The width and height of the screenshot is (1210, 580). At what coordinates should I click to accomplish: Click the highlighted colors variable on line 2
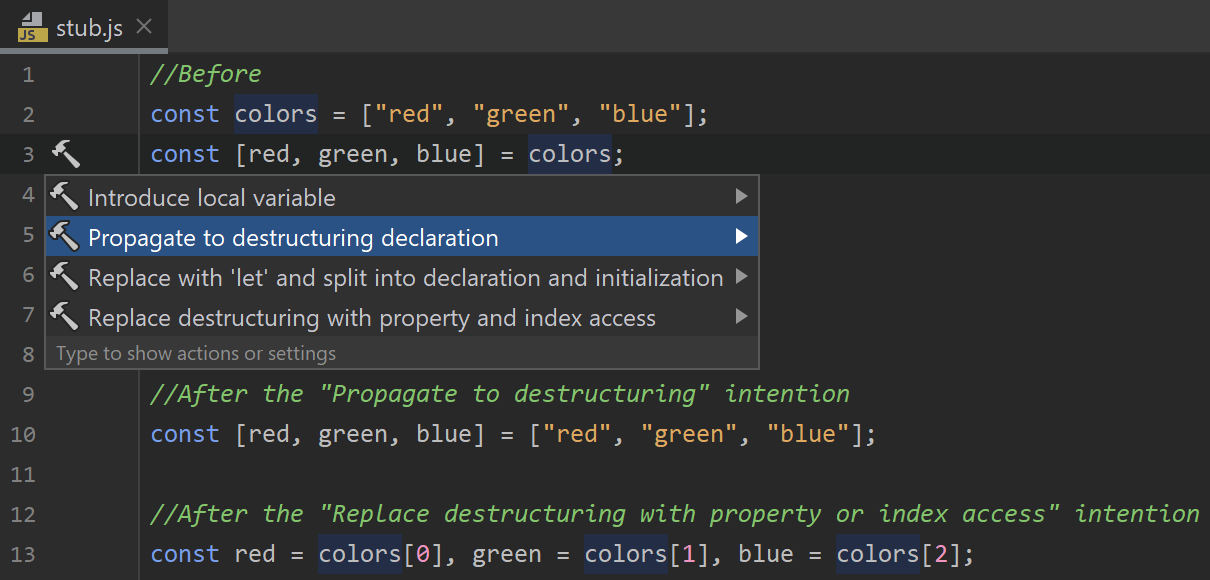pos(276,114)
